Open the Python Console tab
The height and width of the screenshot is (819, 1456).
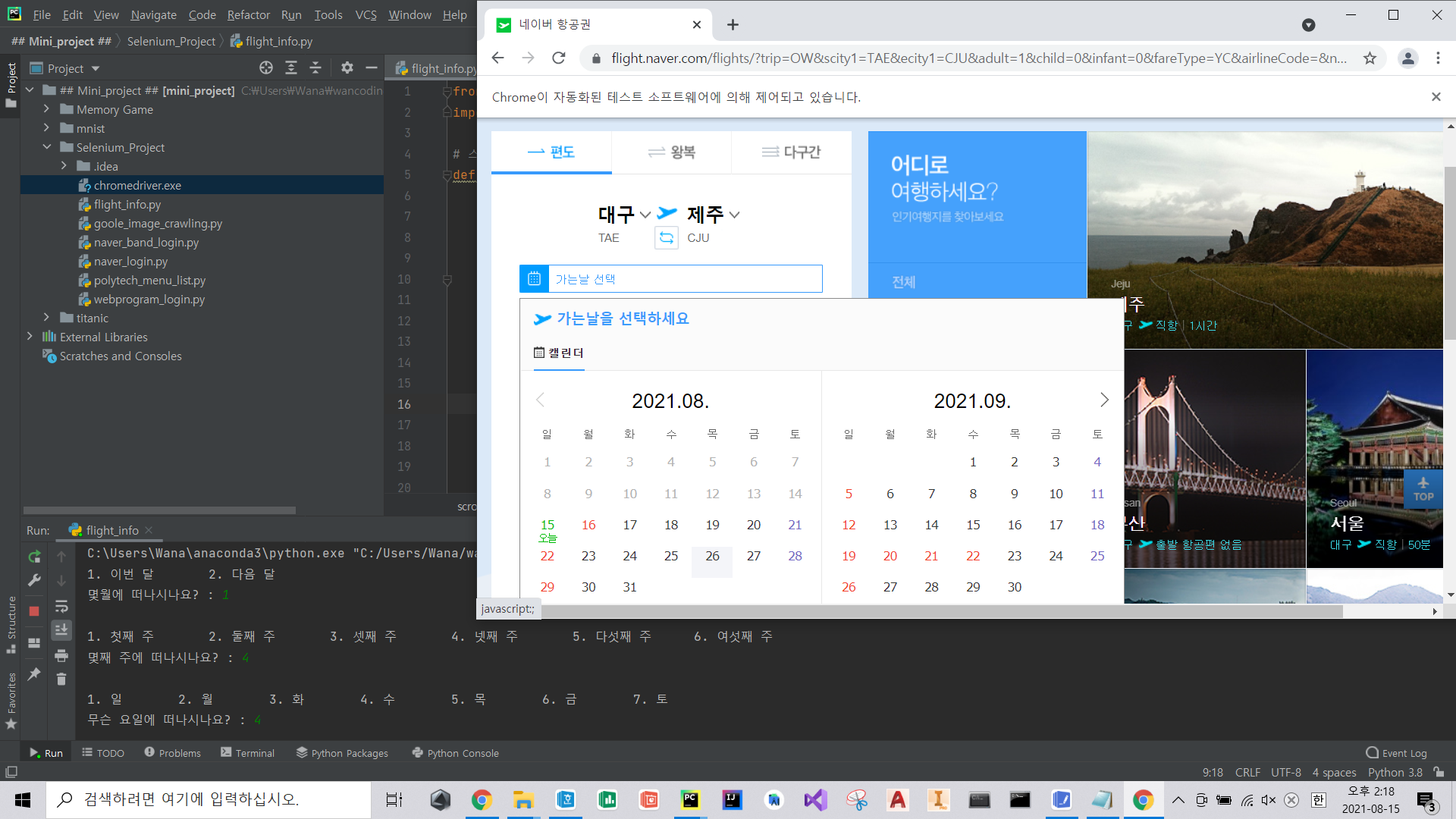point(455,753)
